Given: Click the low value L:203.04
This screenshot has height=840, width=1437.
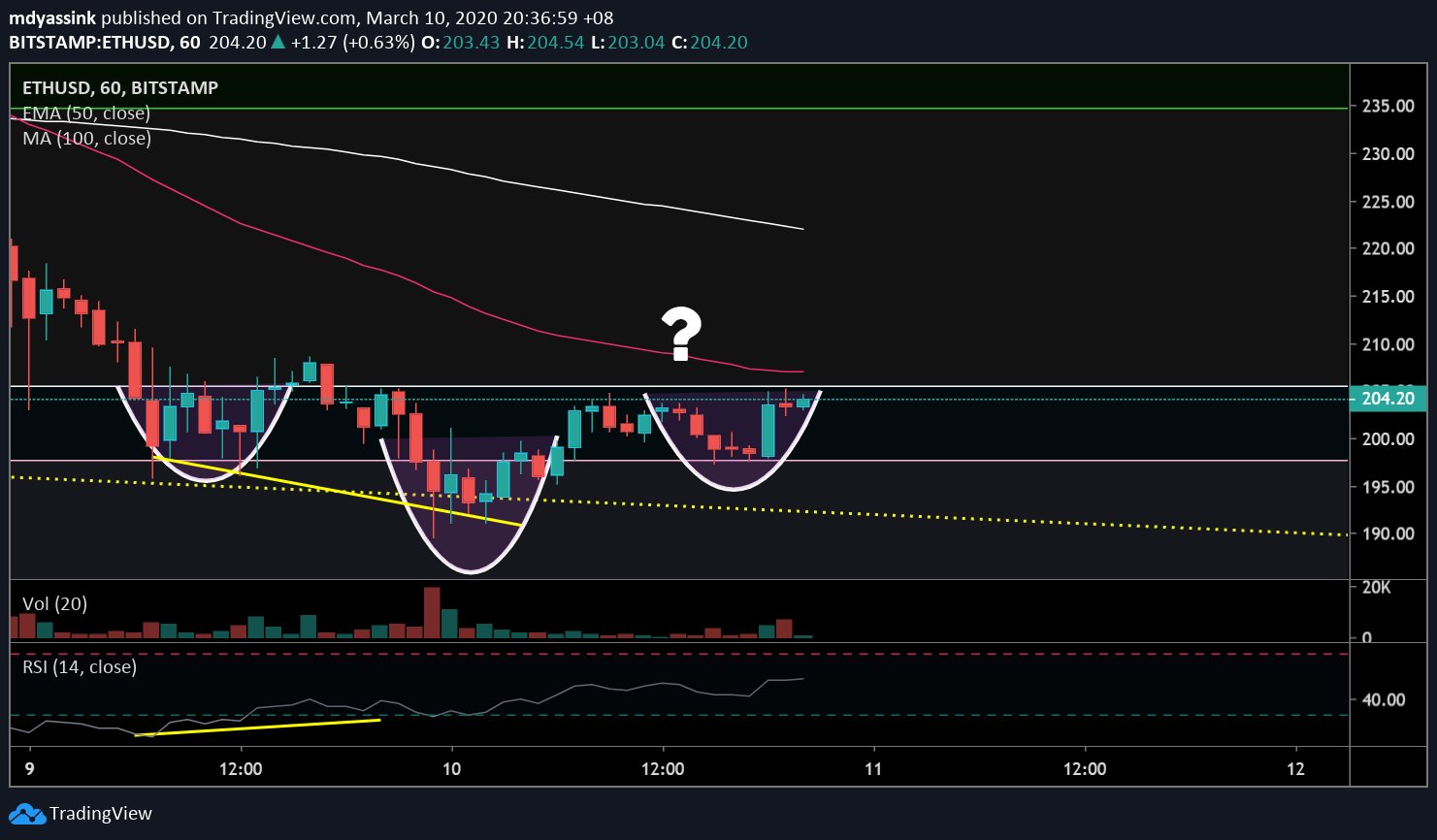Looking at the screenshot, I should tap(629, 42).
